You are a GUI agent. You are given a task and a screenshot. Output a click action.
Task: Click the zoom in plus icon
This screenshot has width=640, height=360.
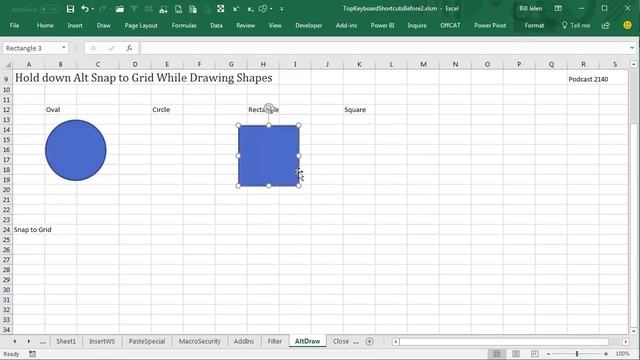tap(606, 354)
